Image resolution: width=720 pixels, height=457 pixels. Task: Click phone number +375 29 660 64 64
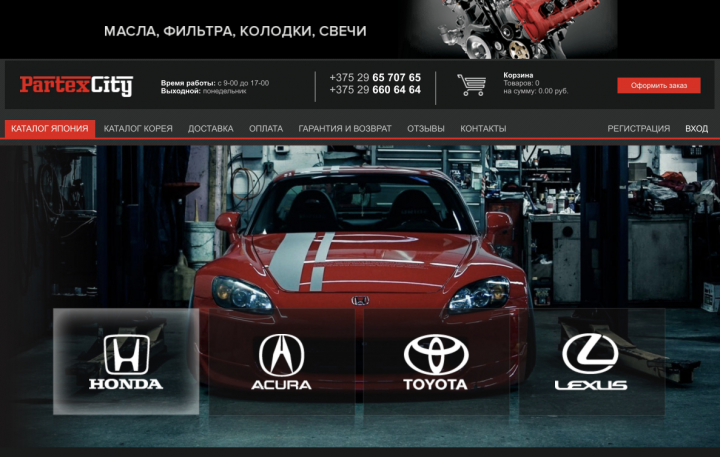375,90
